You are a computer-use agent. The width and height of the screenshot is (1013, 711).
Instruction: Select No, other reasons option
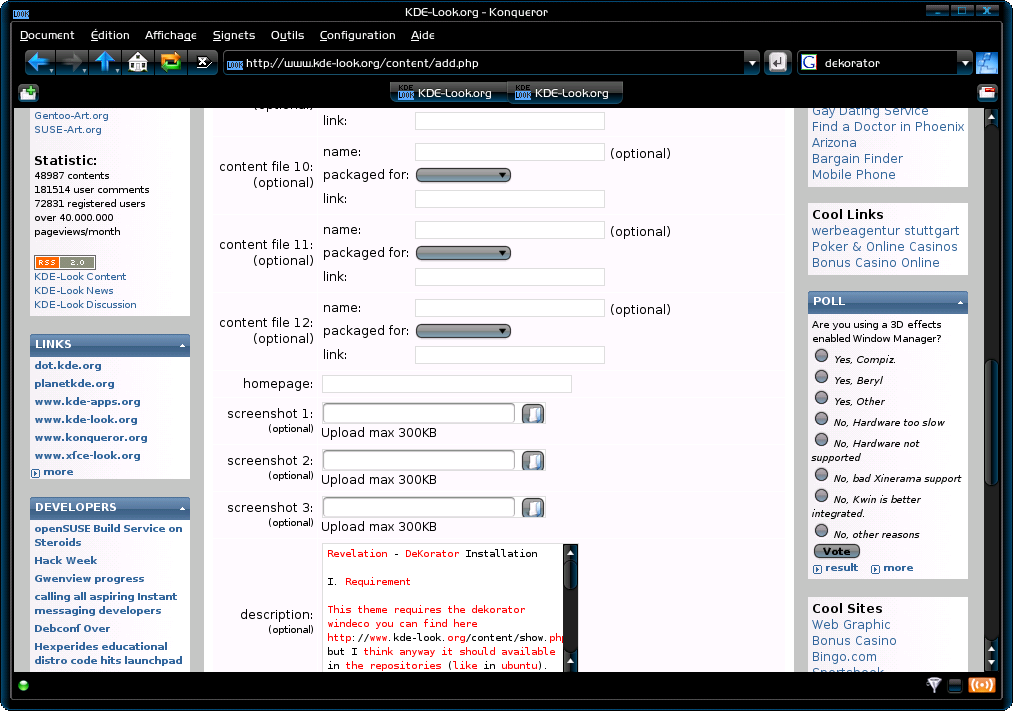tap(821, 531)
